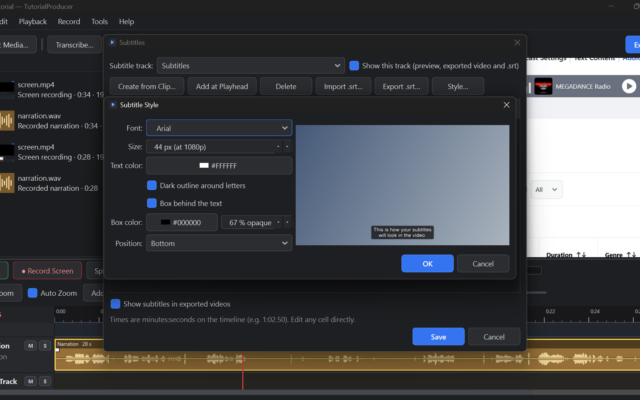This screenshot has height=400, width=640.
Task: Confirm Subtitle Style with OK
Action: point(427,264)
